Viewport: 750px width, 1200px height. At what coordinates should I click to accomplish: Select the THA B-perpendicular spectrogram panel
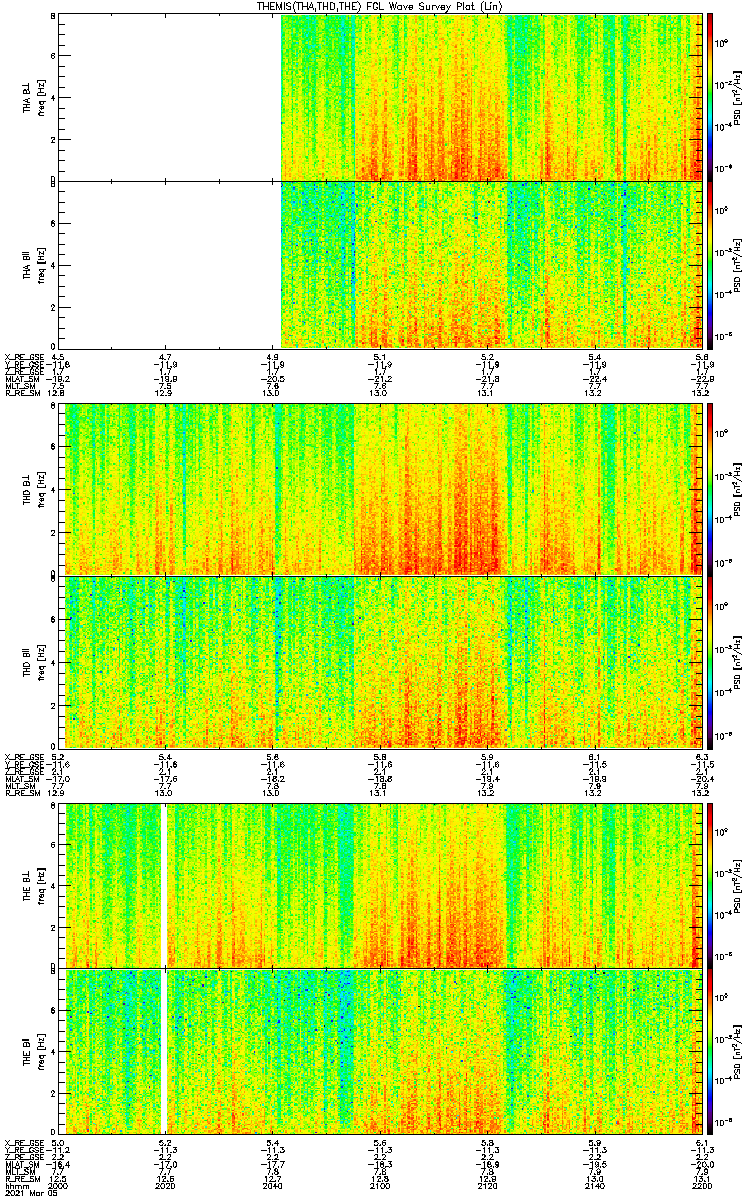point(381,97)
